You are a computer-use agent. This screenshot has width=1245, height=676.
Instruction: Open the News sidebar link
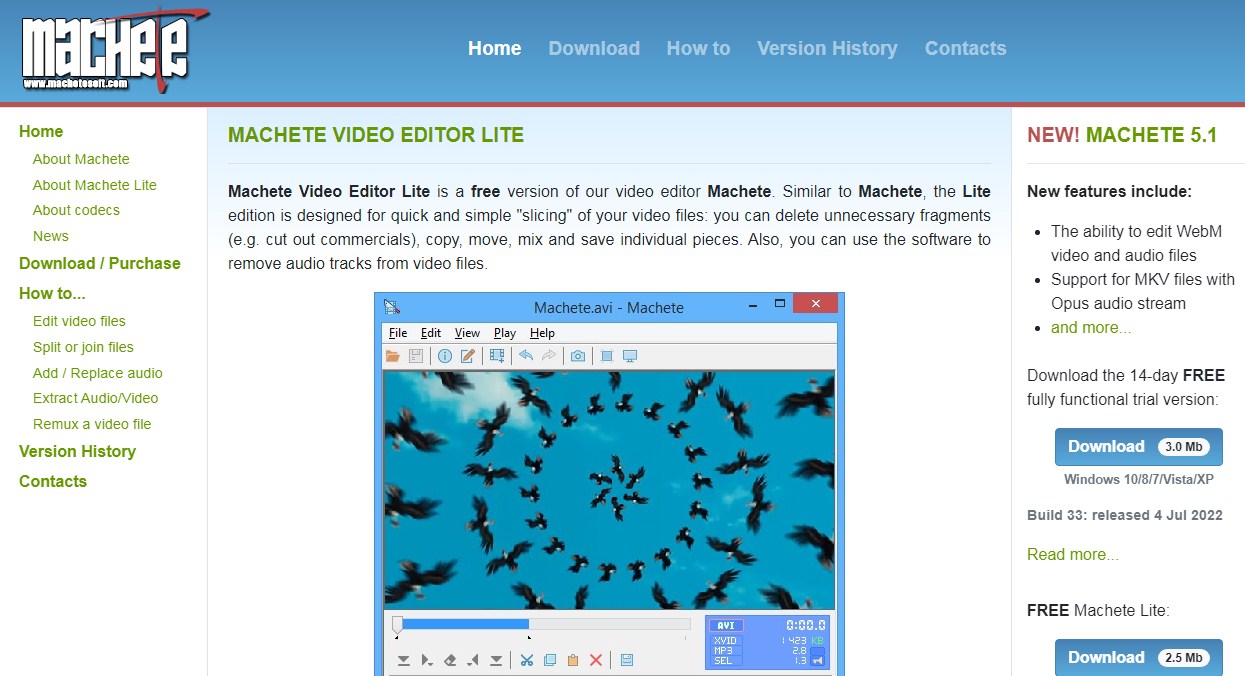[51, 236]
